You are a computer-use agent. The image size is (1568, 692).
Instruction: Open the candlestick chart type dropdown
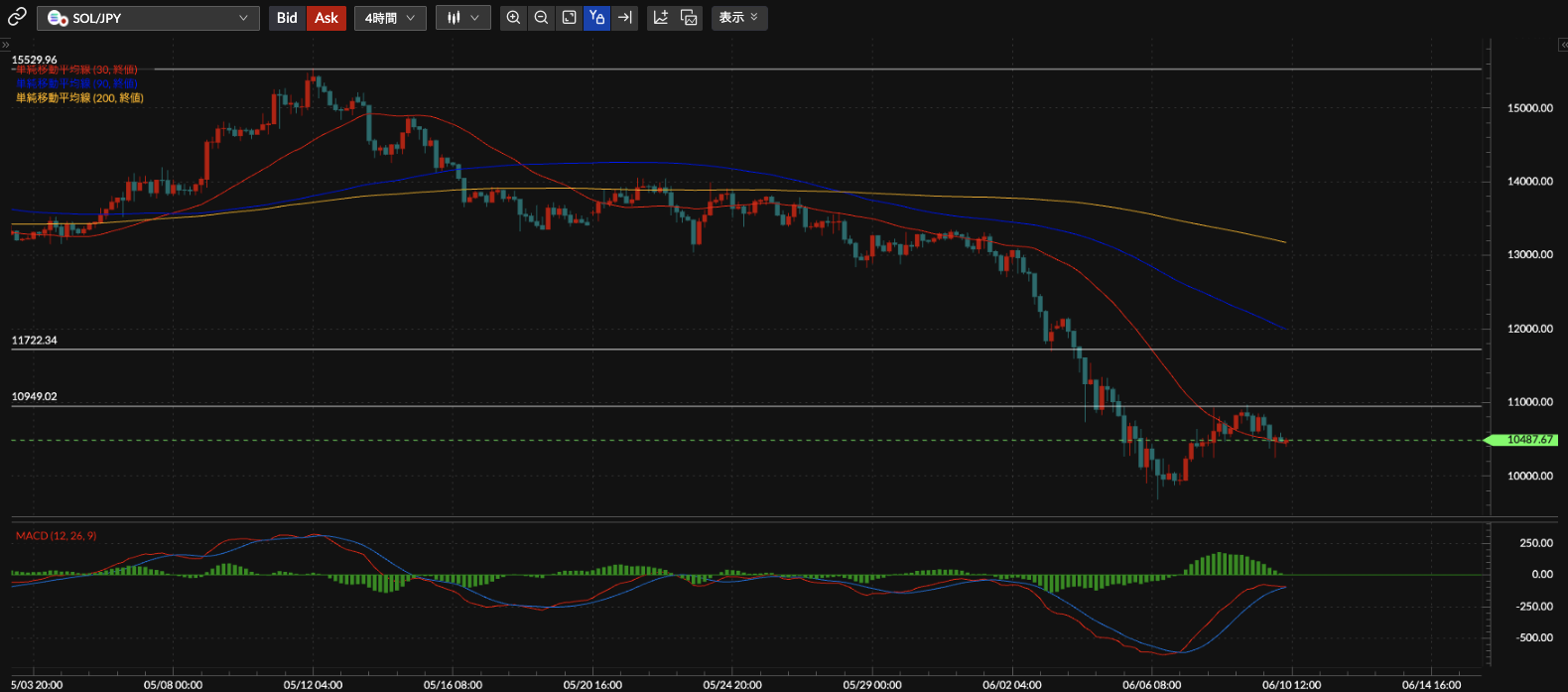pos(462,18)
